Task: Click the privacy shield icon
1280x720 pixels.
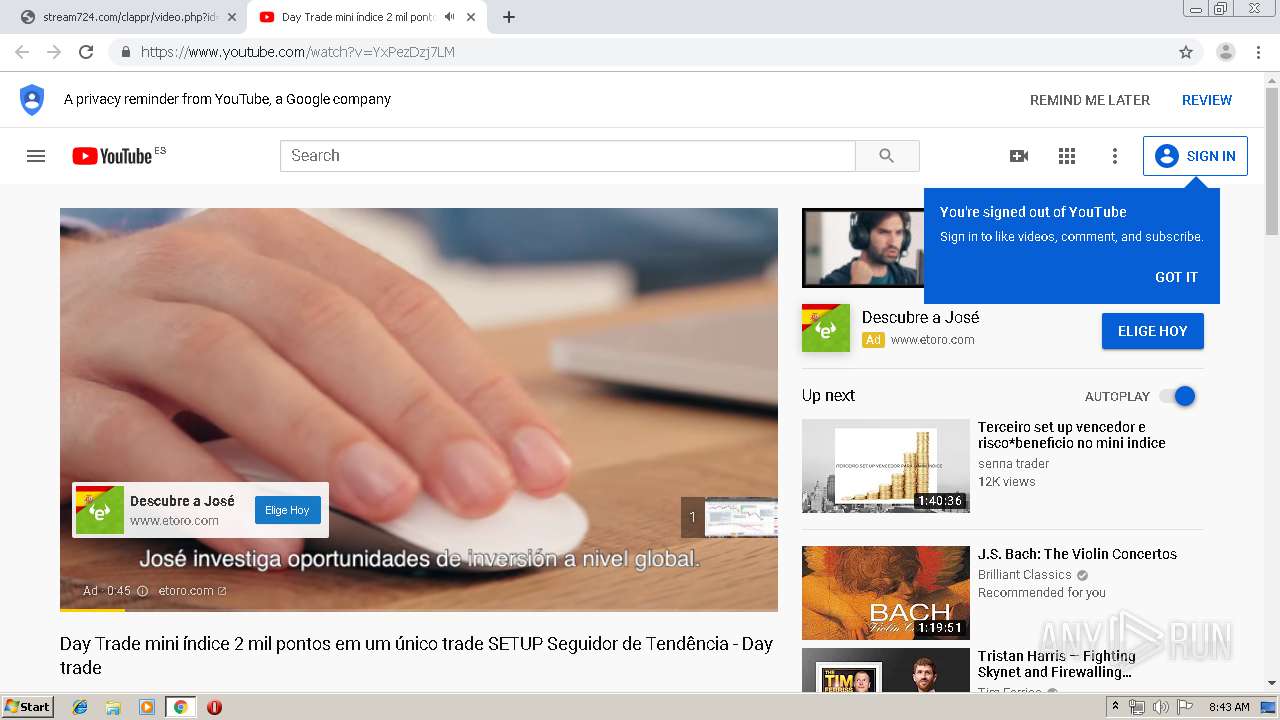Action: [x=32, y=100]
